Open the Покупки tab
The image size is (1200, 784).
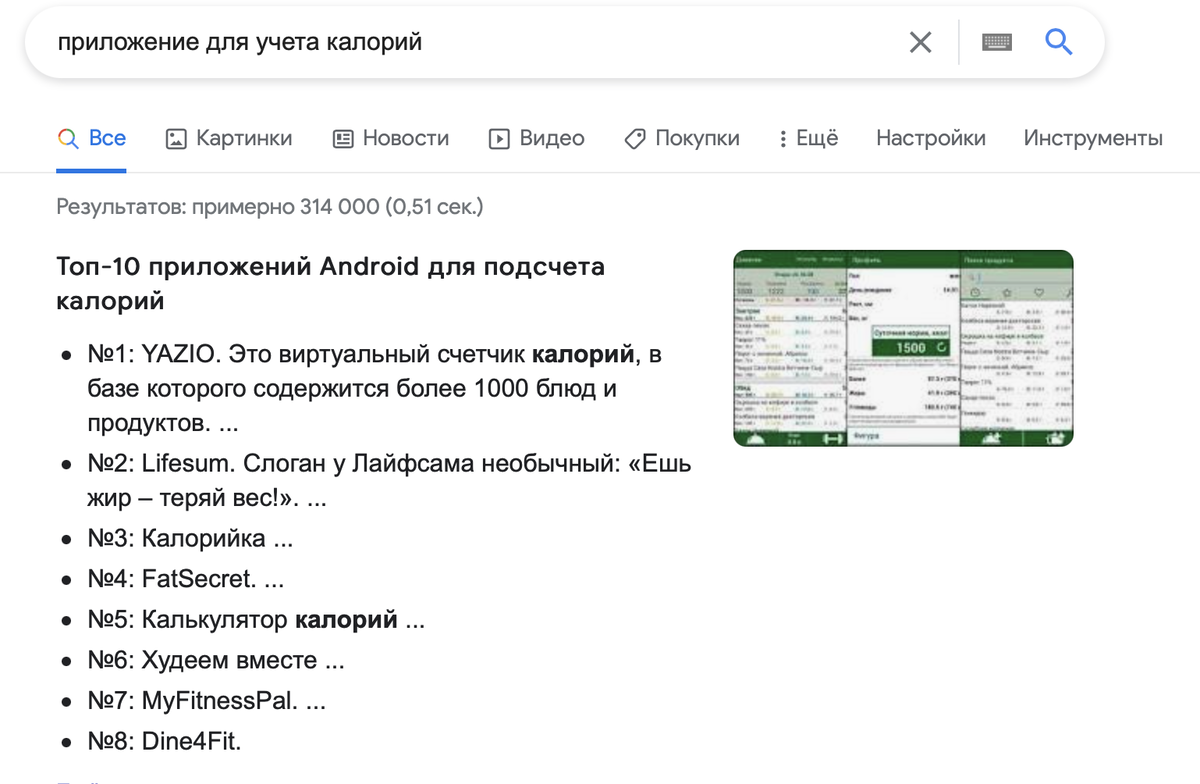tap(682, 138)
